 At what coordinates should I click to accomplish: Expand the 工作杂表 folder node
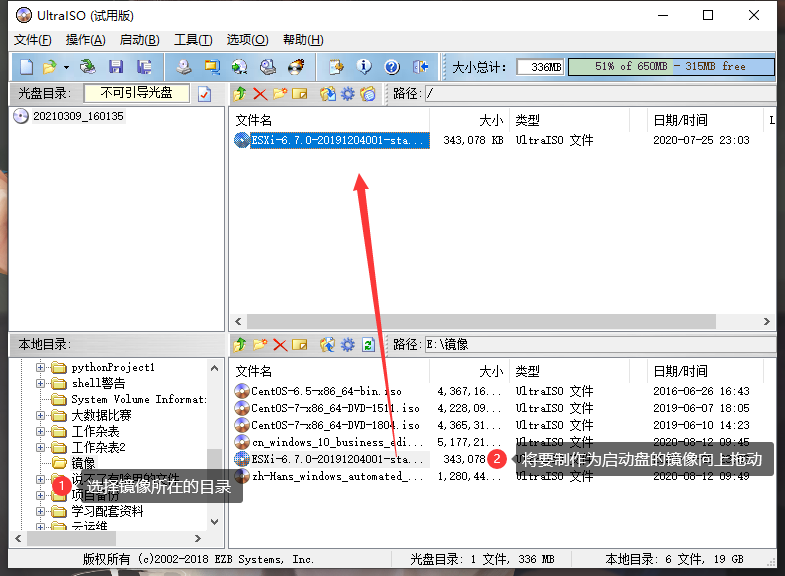(x=40, y=431)
